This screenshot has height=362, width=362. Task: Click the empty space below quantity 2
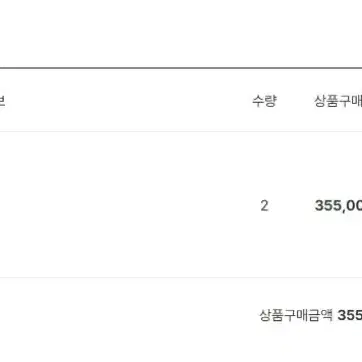tap(264, 245)
